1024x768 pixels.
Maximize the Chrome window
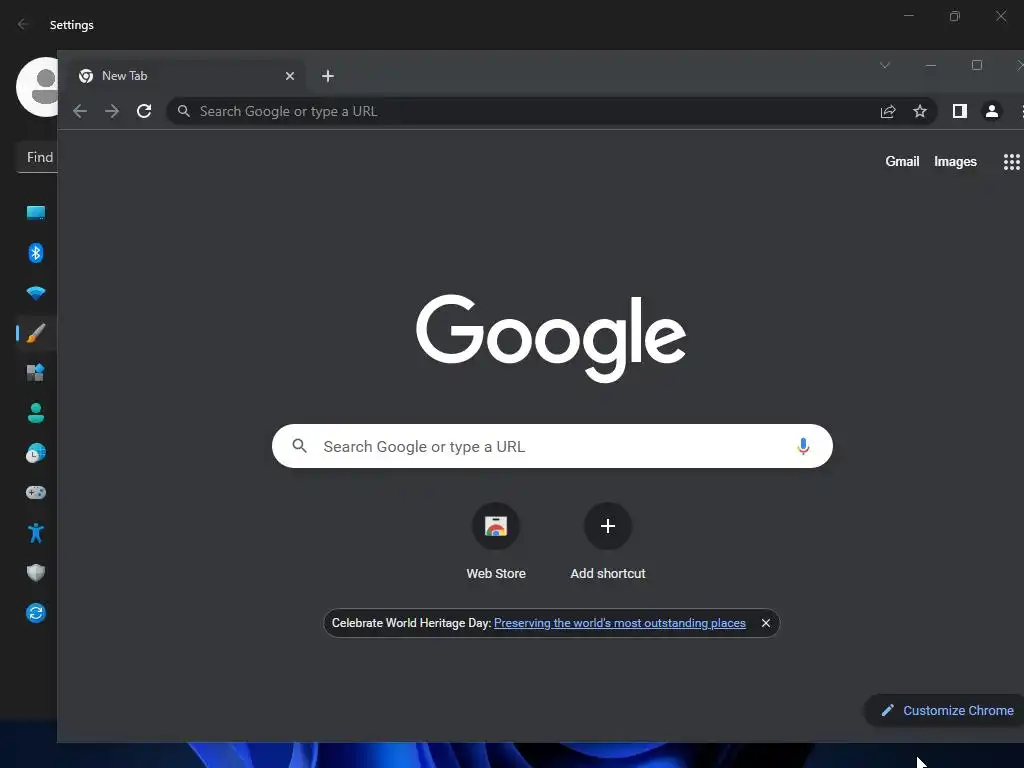(x=977, y=65)
